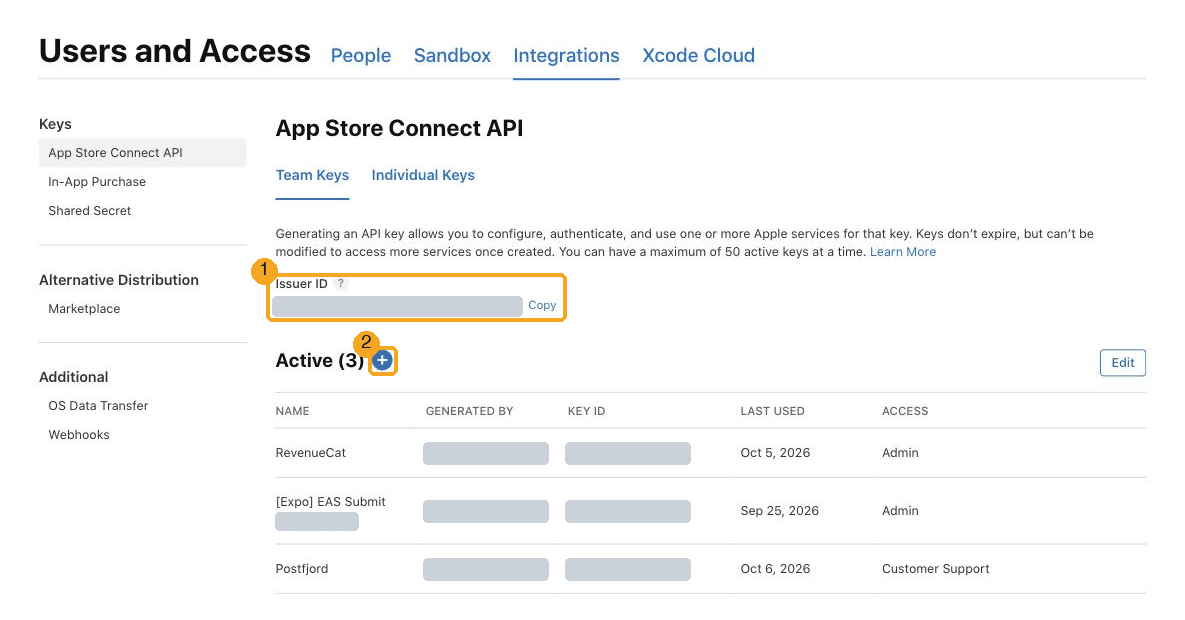
Task: Click redacted Generated By in Postfjord row
Action: pyautogui.click(x=486, y=569)
